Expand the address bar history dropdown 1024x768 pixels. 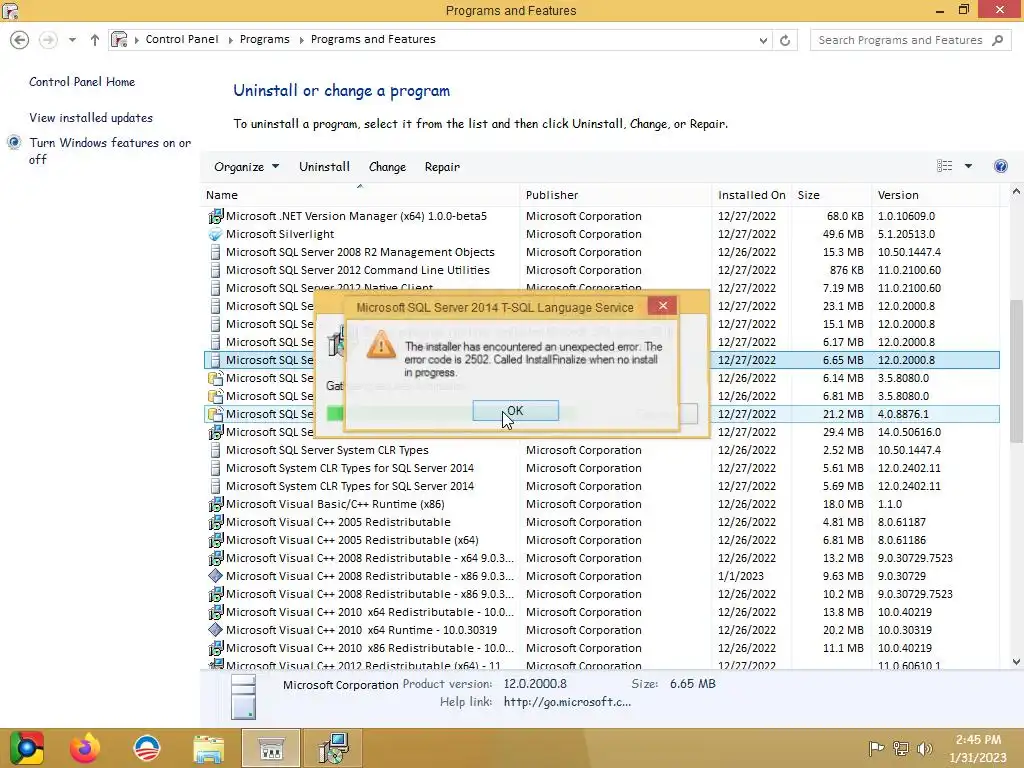pos(763,40)
